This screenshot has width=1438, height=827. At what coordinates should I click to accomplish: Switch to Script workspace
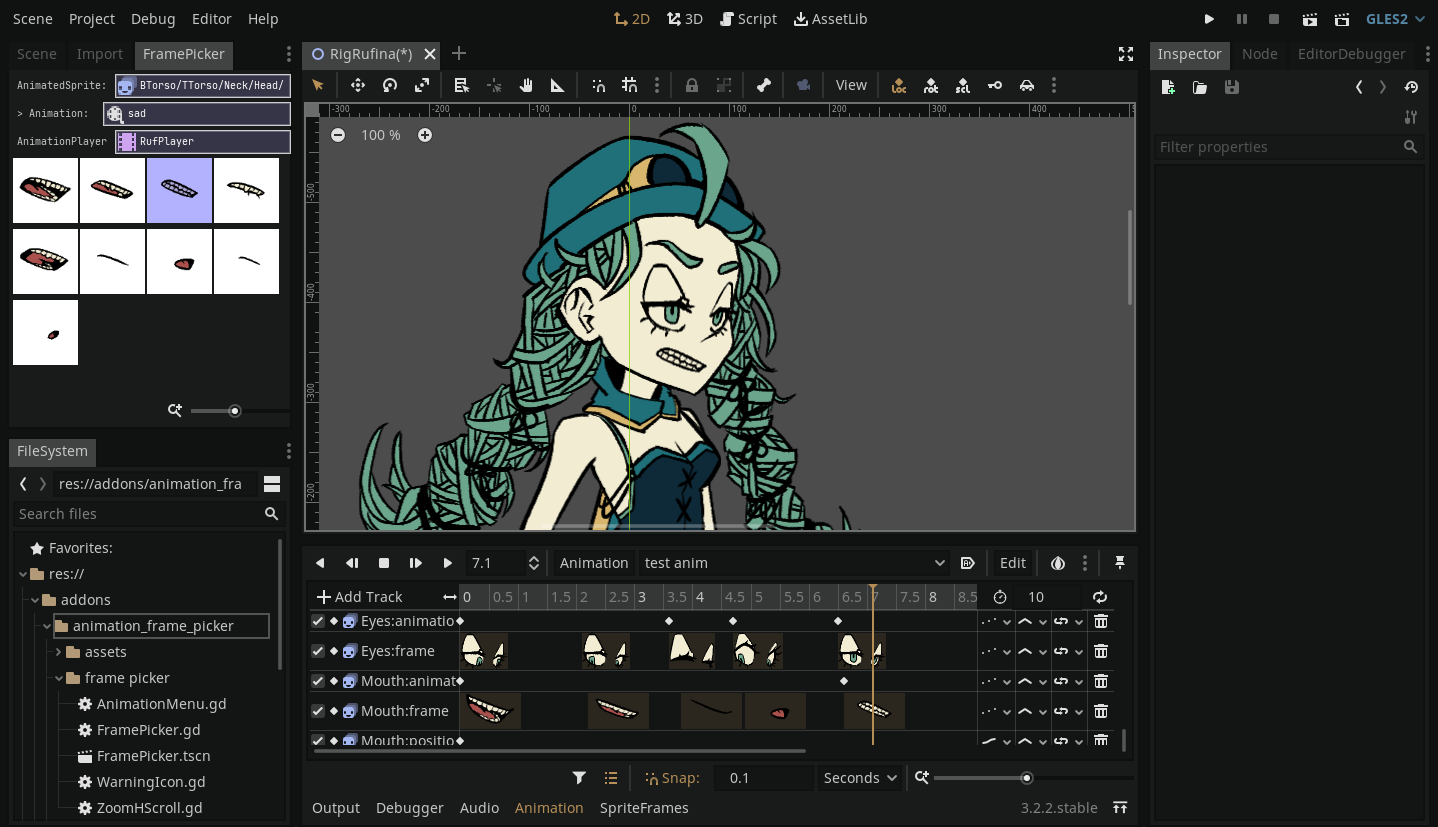coord(748,19)
